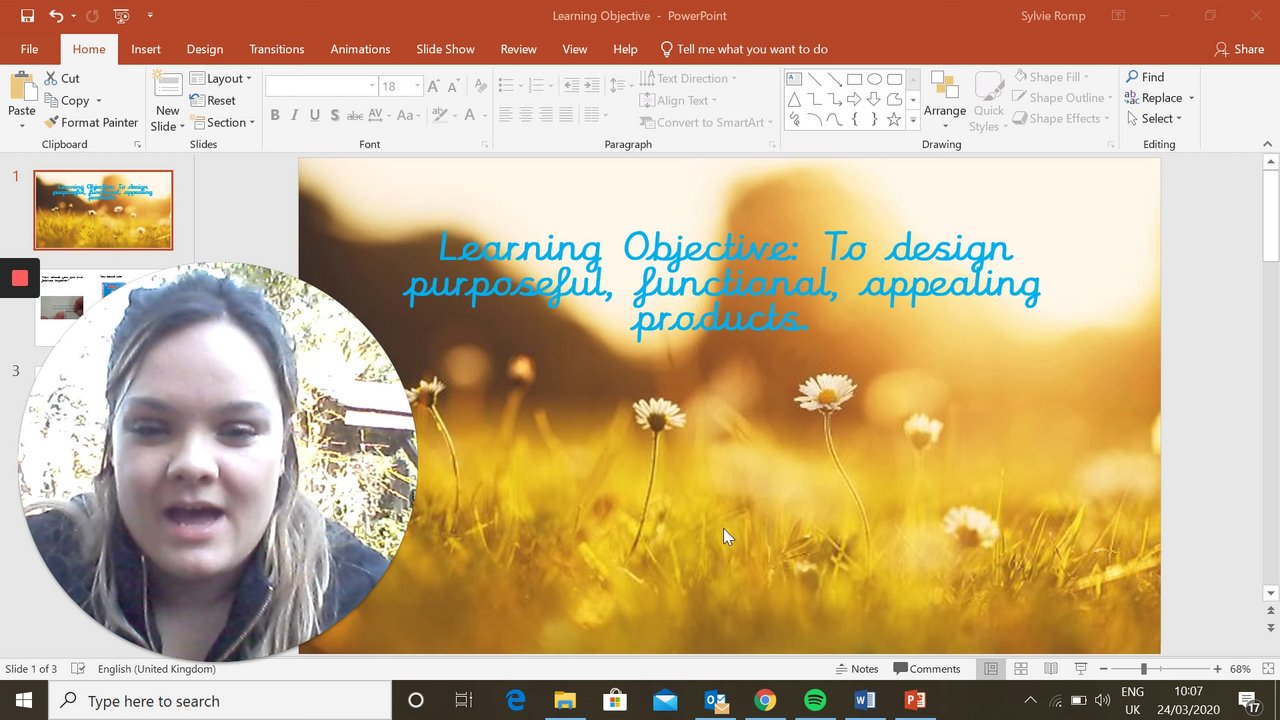The image size is (1280, 720).
Task: Switch to the Insert tab
Action: [146, 49]
